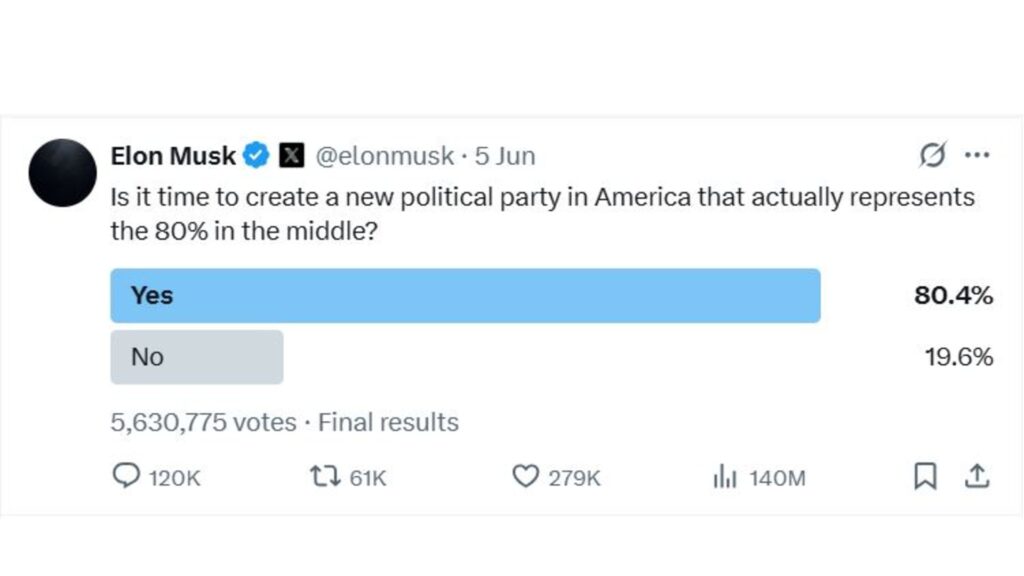Viewport: 1024px width, 576px height.
Task: Bookmark this post
Action: click(x=925, y=476)
